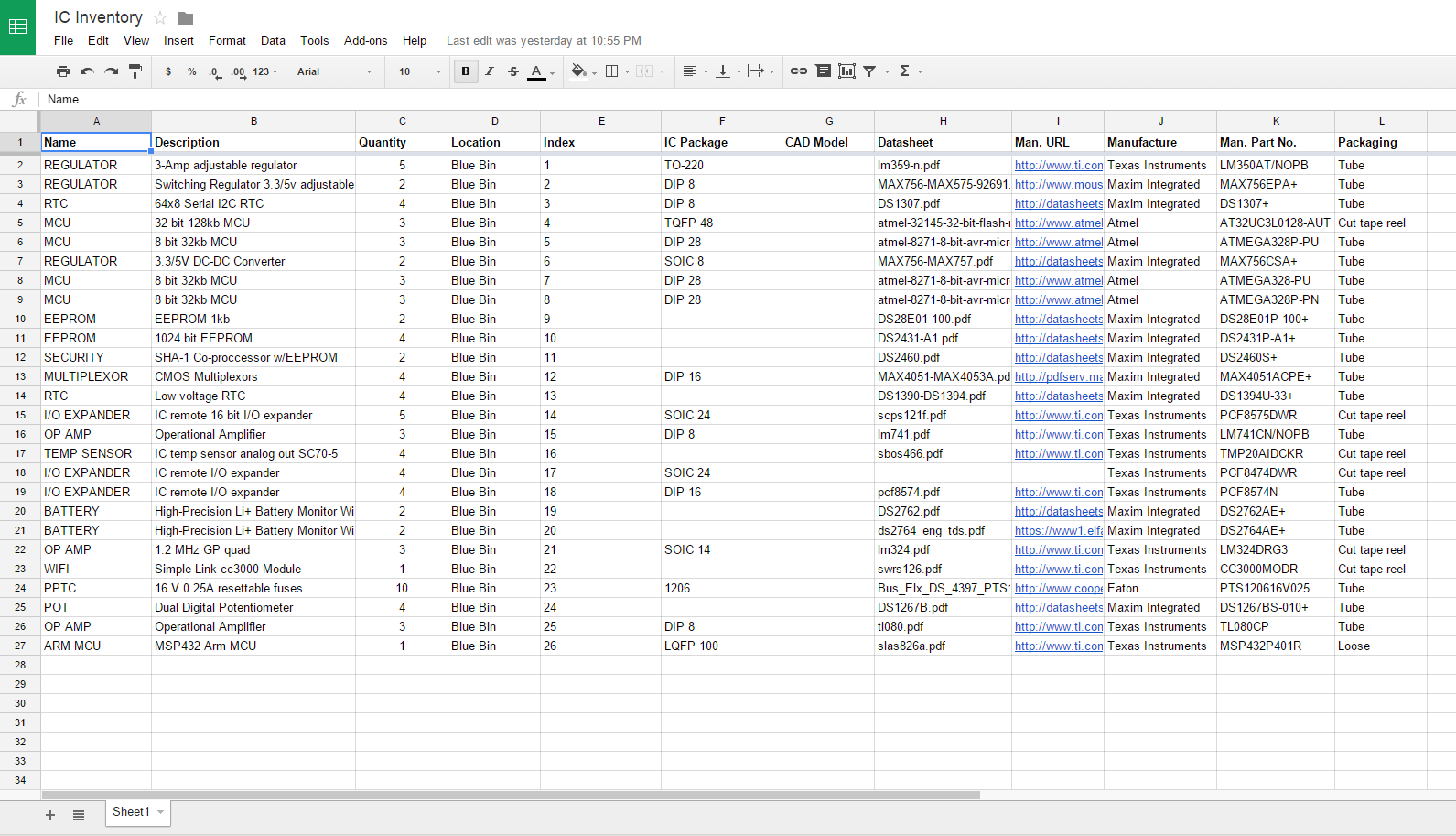
Task: Open the Add-ons menu
Action: (x=365, y=40)
